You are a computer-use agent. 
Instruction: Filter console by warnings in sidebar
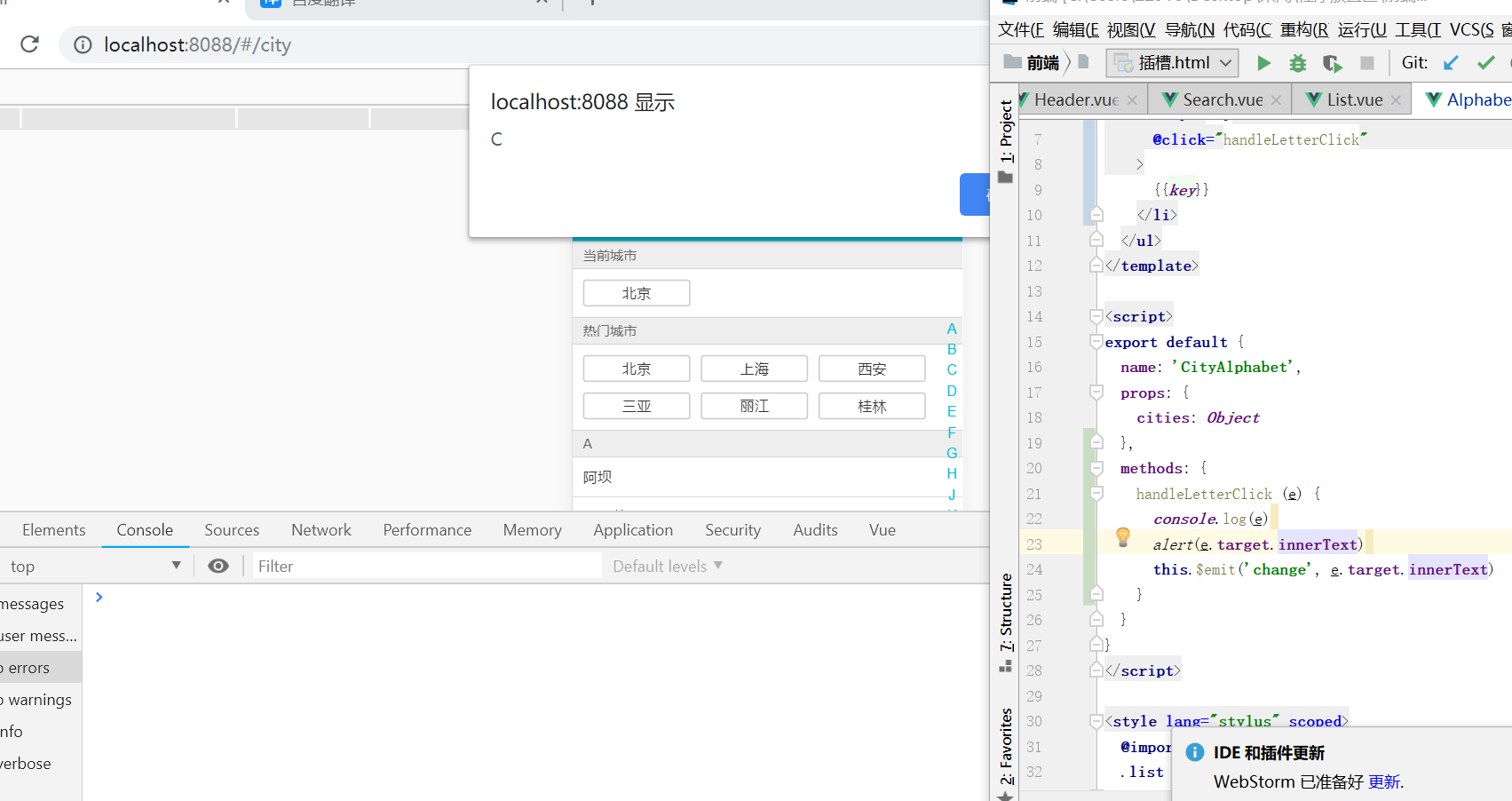[x=41, y=700]
